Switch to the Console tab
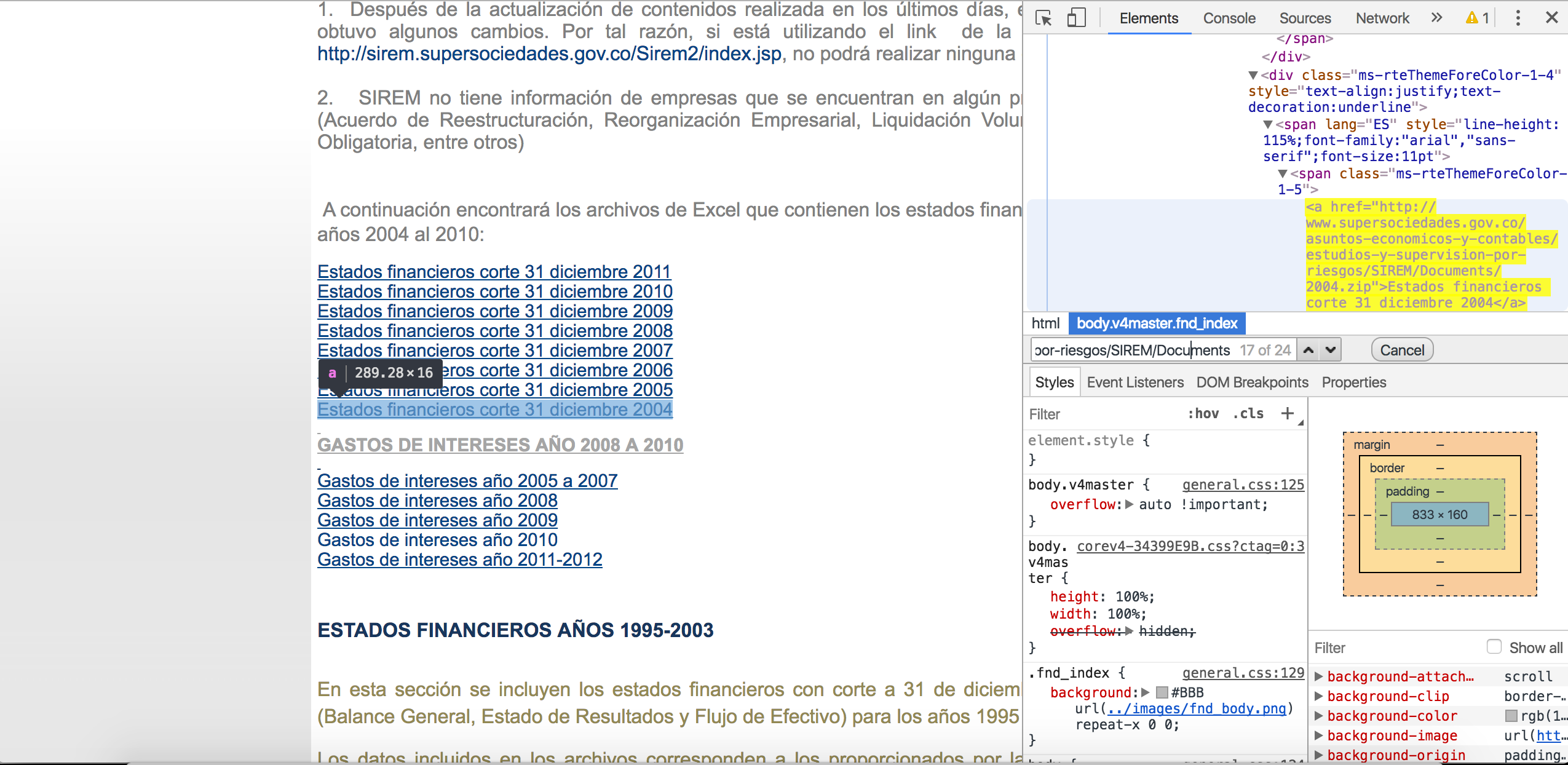Screen dimensions: 1568x765 (x=1229, y=18)
